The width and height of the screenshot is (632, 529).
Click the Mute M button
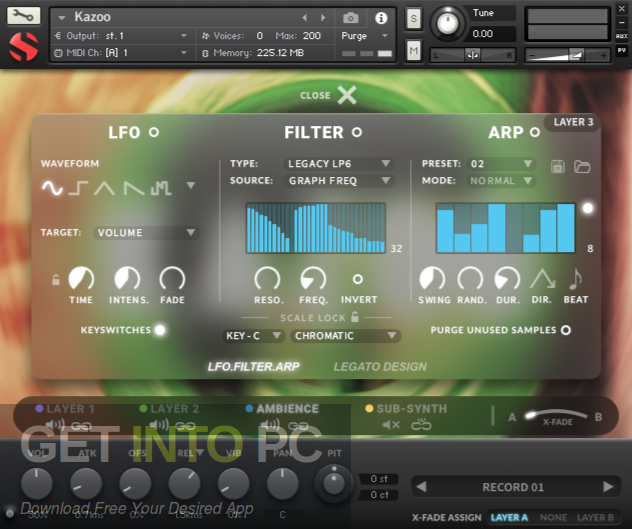(414, 50)
